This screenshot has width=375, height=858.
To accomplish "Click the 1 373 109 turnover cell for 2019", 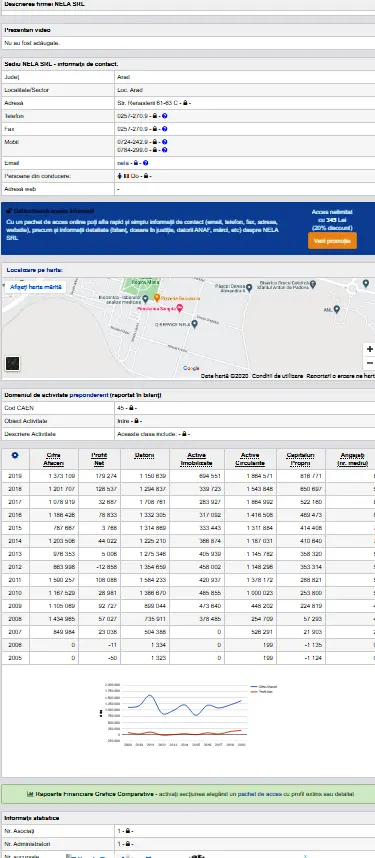I will pos(54,476).
